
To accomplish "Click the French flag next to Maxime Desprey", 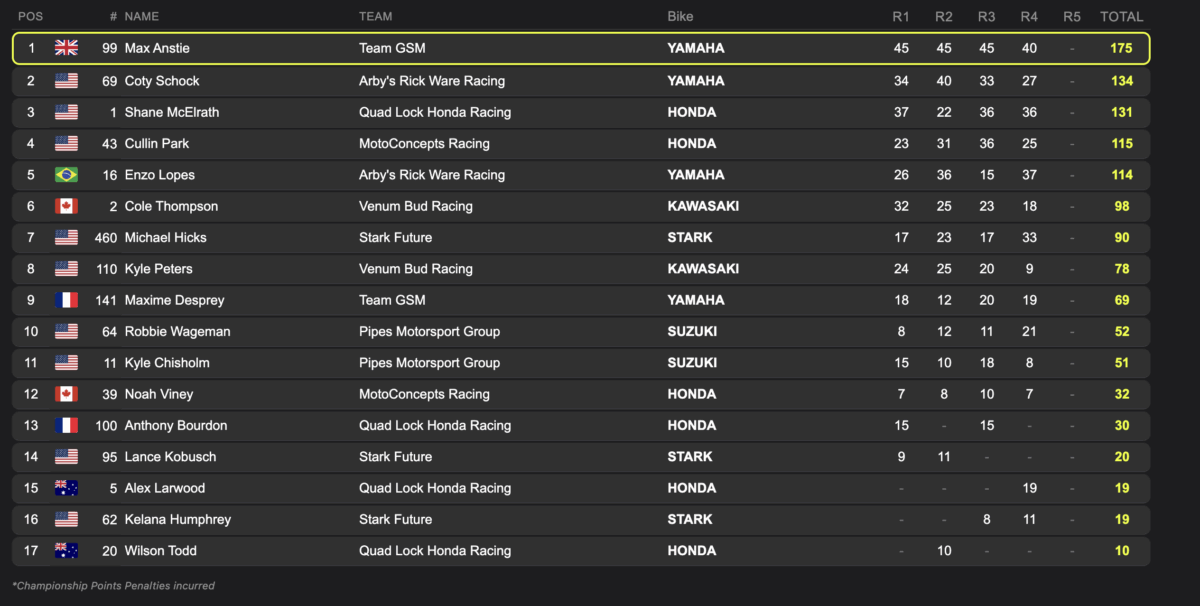I will 66,300.
